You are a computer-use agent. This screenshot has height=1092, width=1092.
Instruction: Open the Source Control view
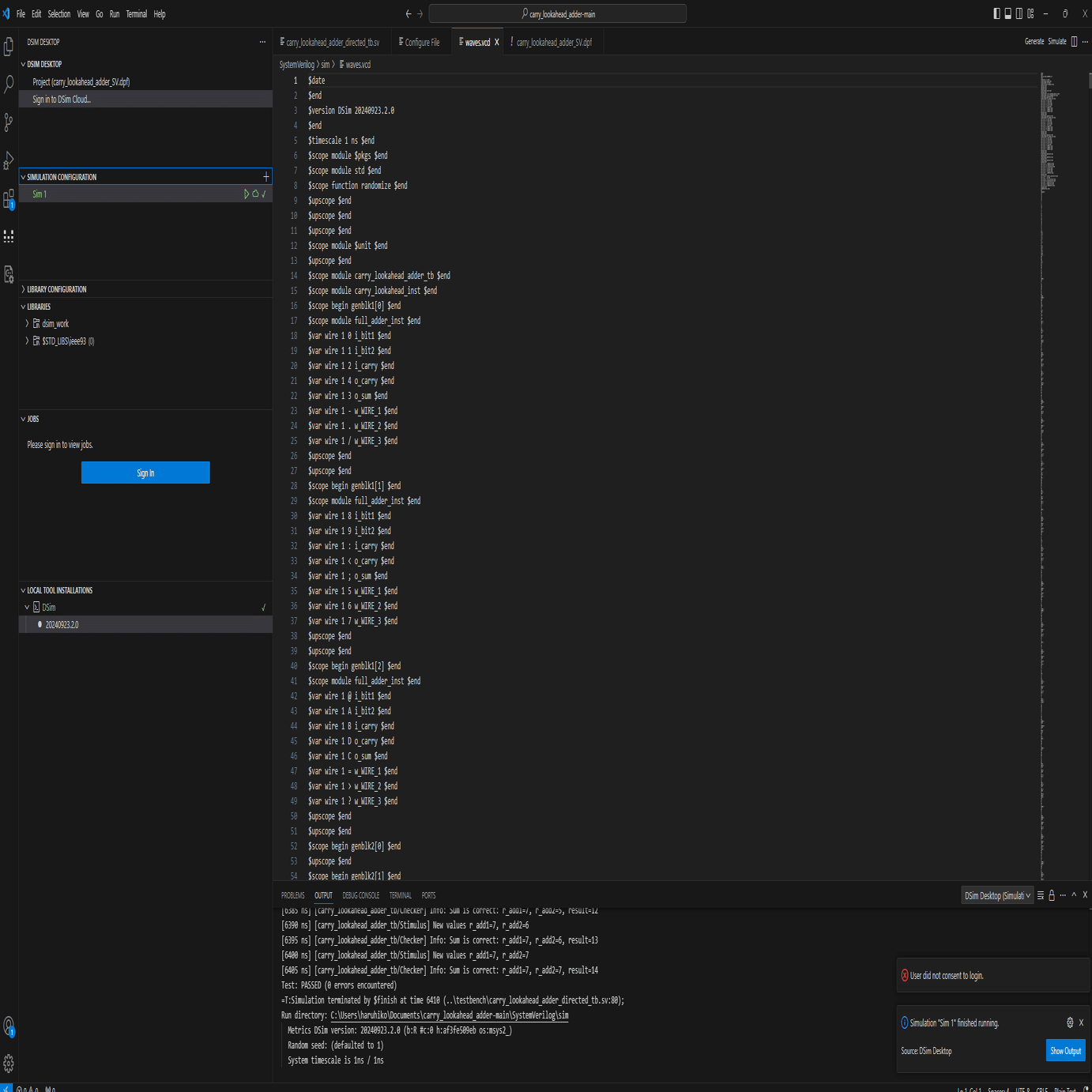click(9, 122)
